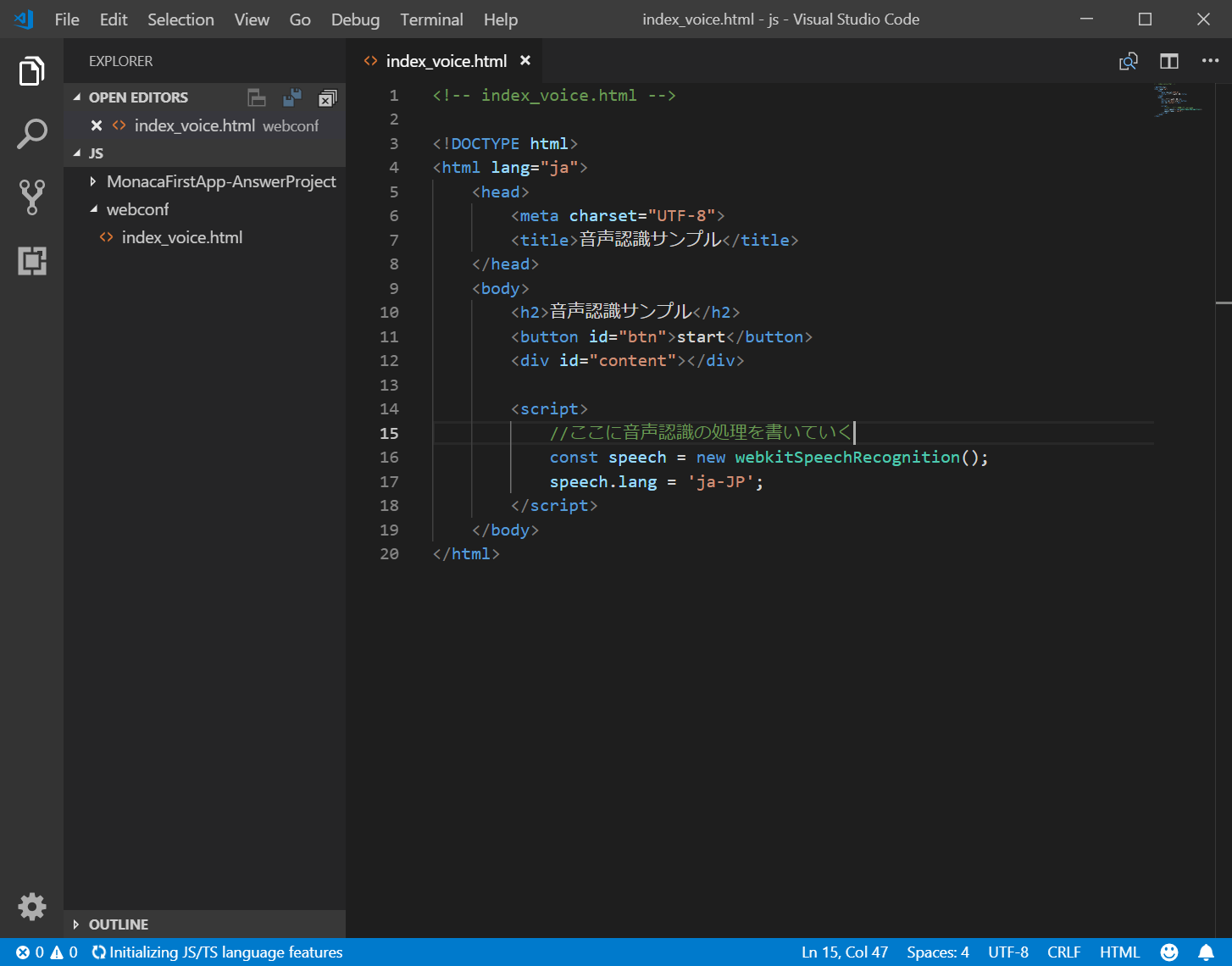Screen dimensions: 1232x966
Task: Close the index_voice.html editor tab
Action: coord(525,61)
